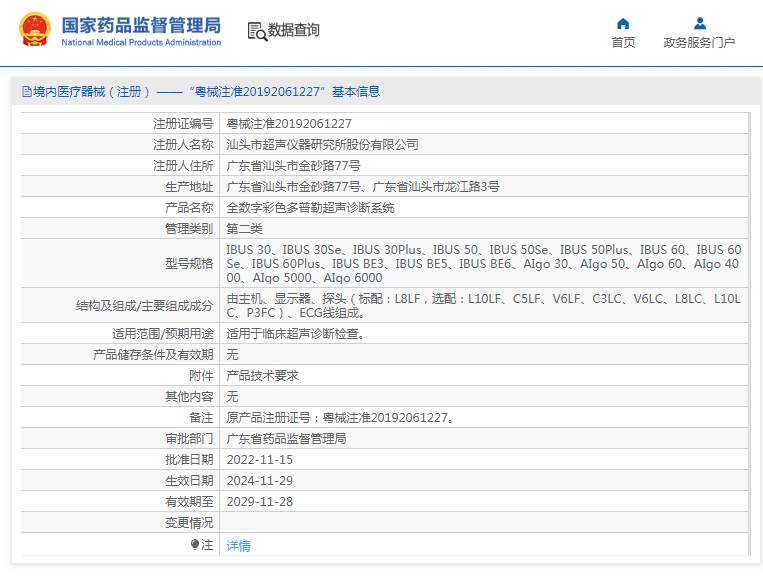
Task: Click the National Medical Products Administration subtitle
Action: tap(140, 43)
